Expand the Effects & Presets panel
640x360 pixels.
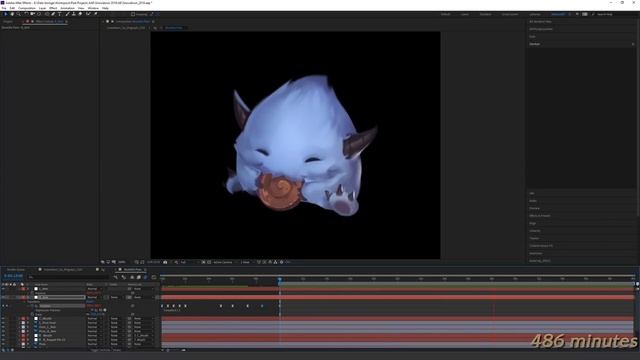coord(540,216)
